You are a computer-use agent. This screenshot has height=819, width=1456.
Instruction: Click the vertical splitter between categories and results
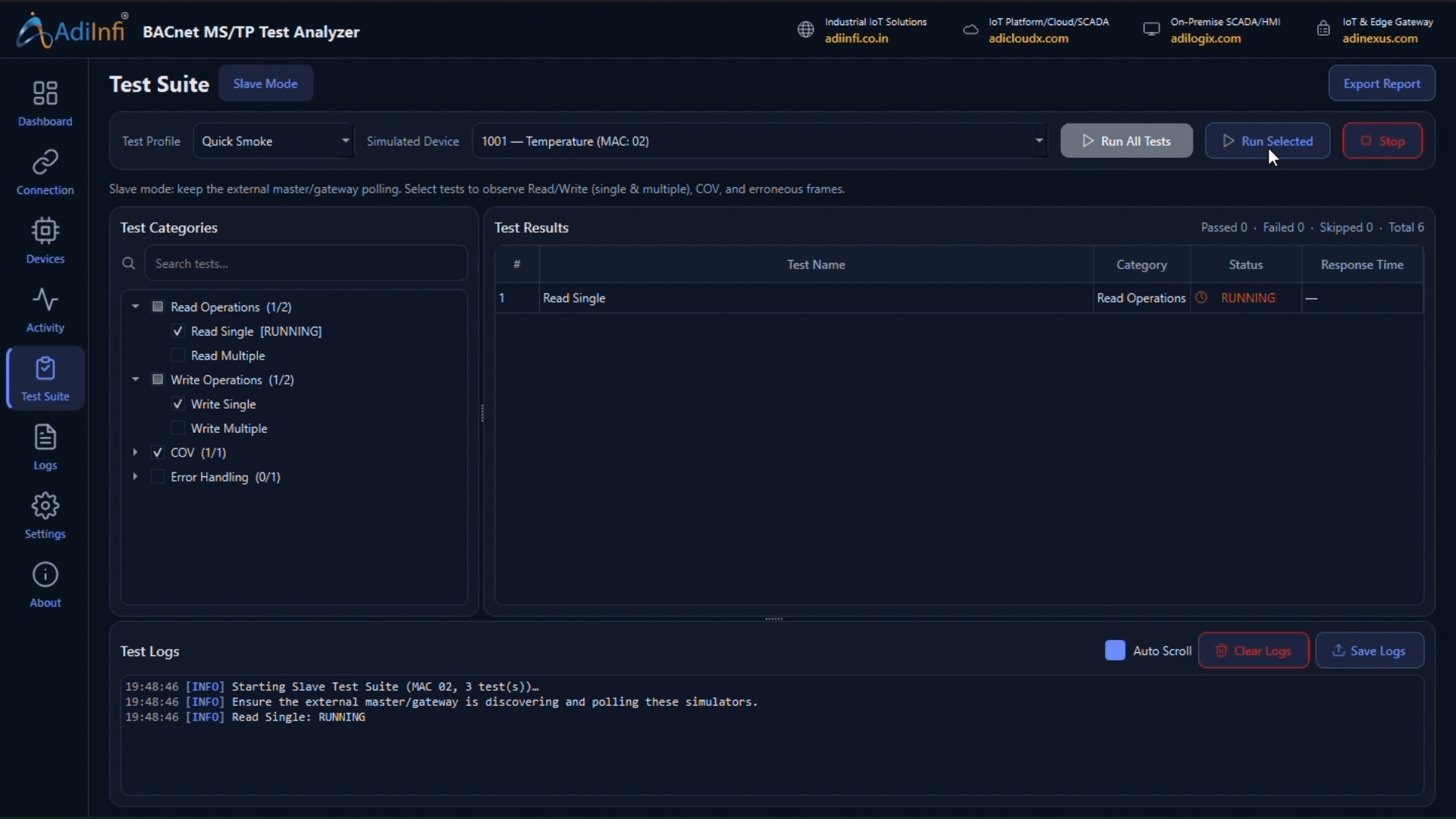[482, 413]
